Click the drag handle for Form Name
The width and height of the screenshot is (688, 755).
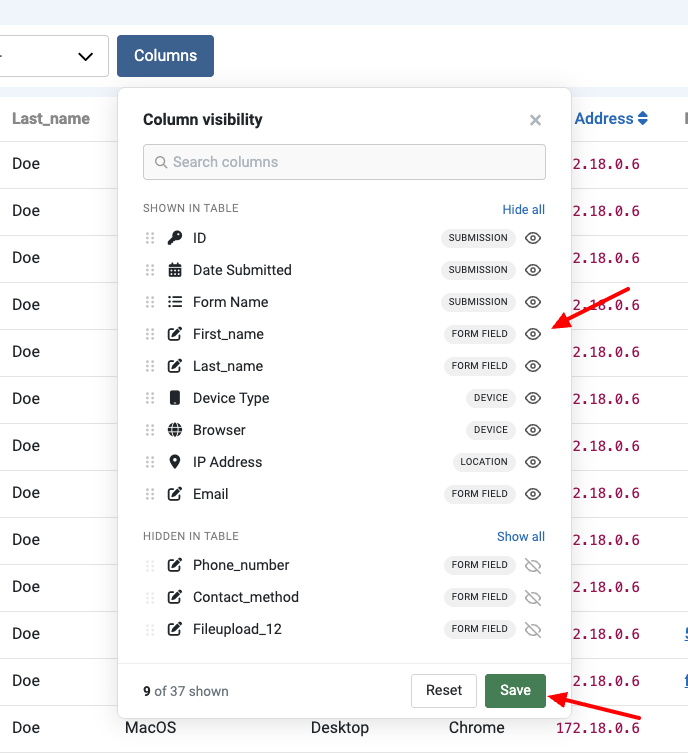point(150,302)
